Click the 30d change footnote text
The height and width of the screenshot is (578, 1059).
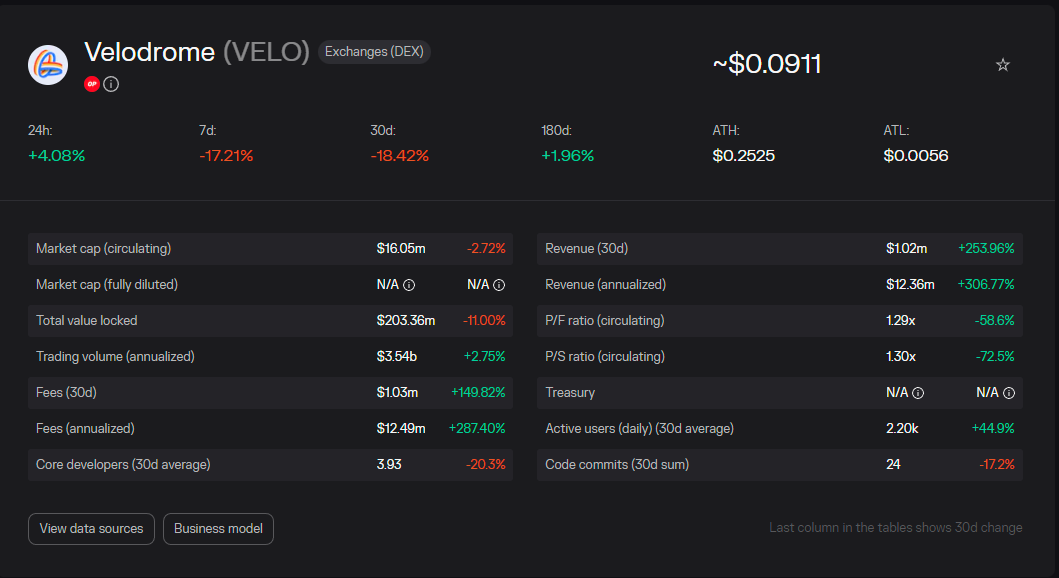896,528
